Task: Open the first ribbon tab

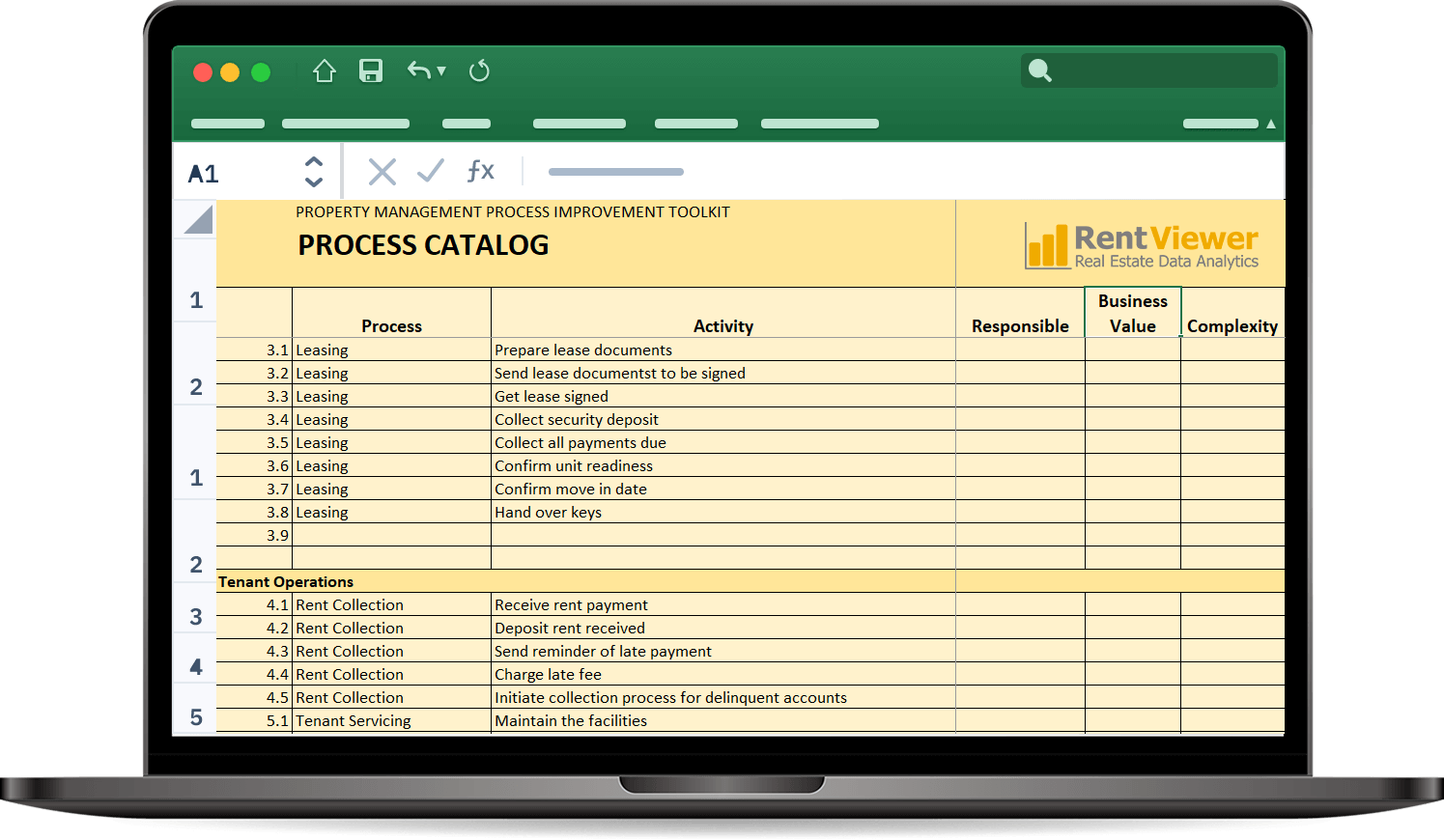Action: (x=228, y=124)
